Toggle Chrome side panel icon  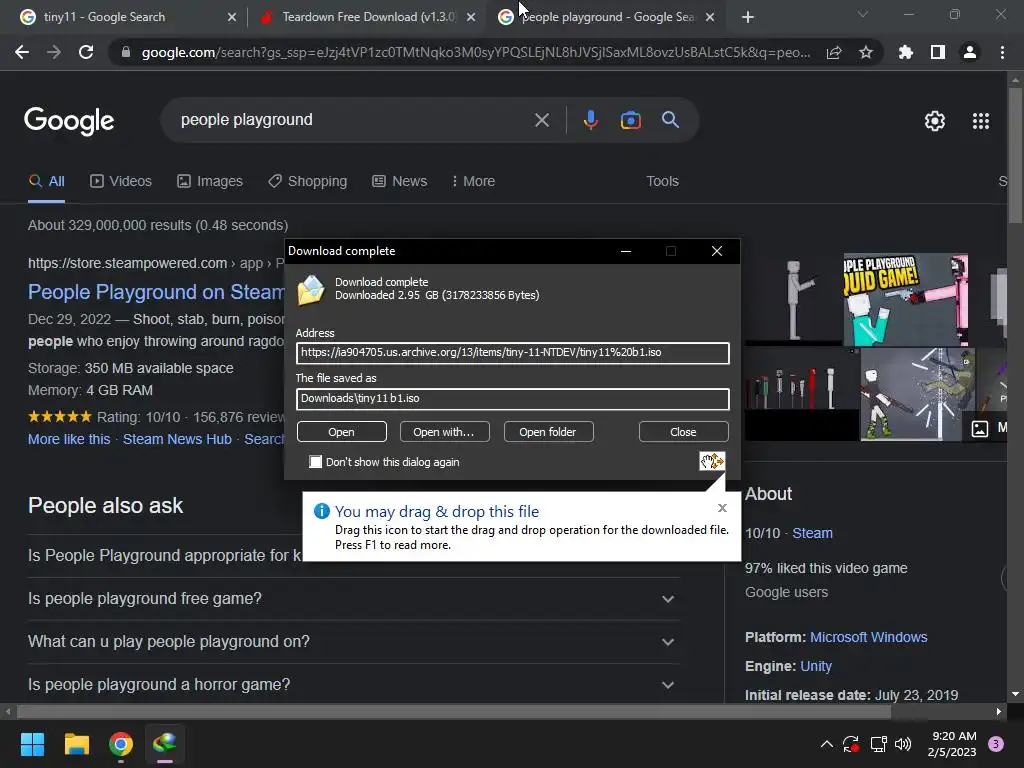pyautogui.click(x=938, y=52)
